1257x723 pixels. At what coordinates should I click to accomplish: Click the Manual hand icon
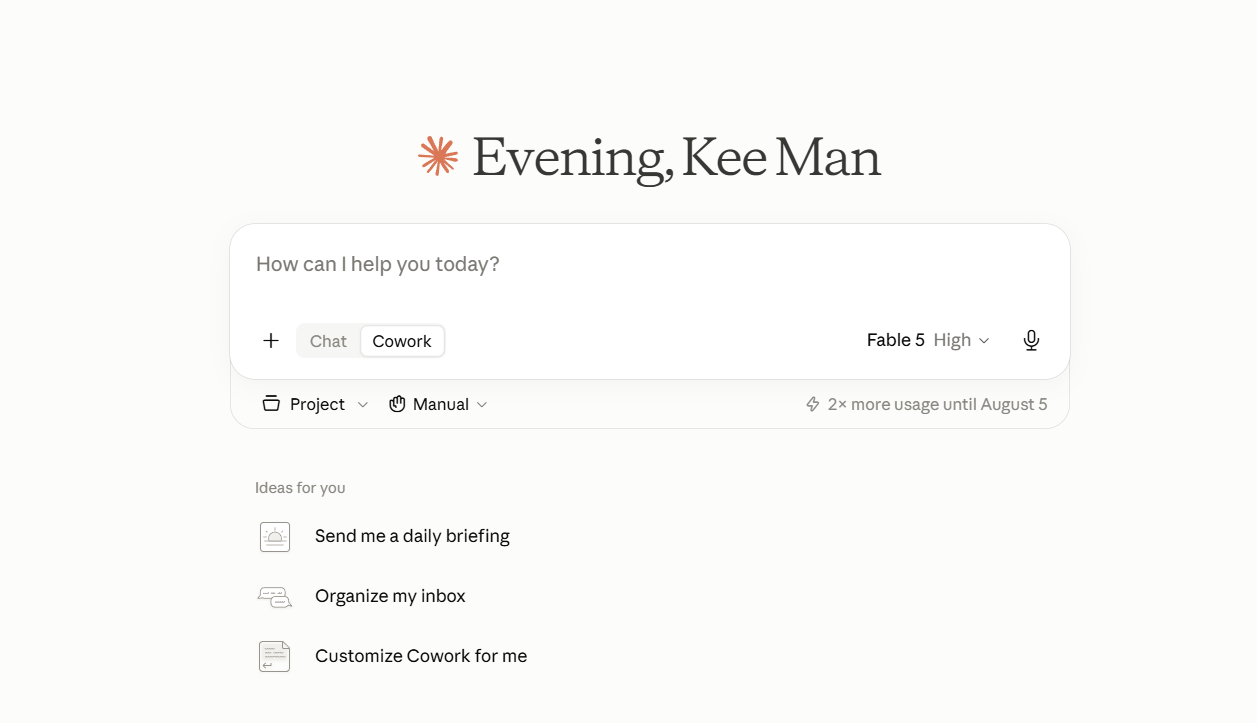(x=397, y=404)
